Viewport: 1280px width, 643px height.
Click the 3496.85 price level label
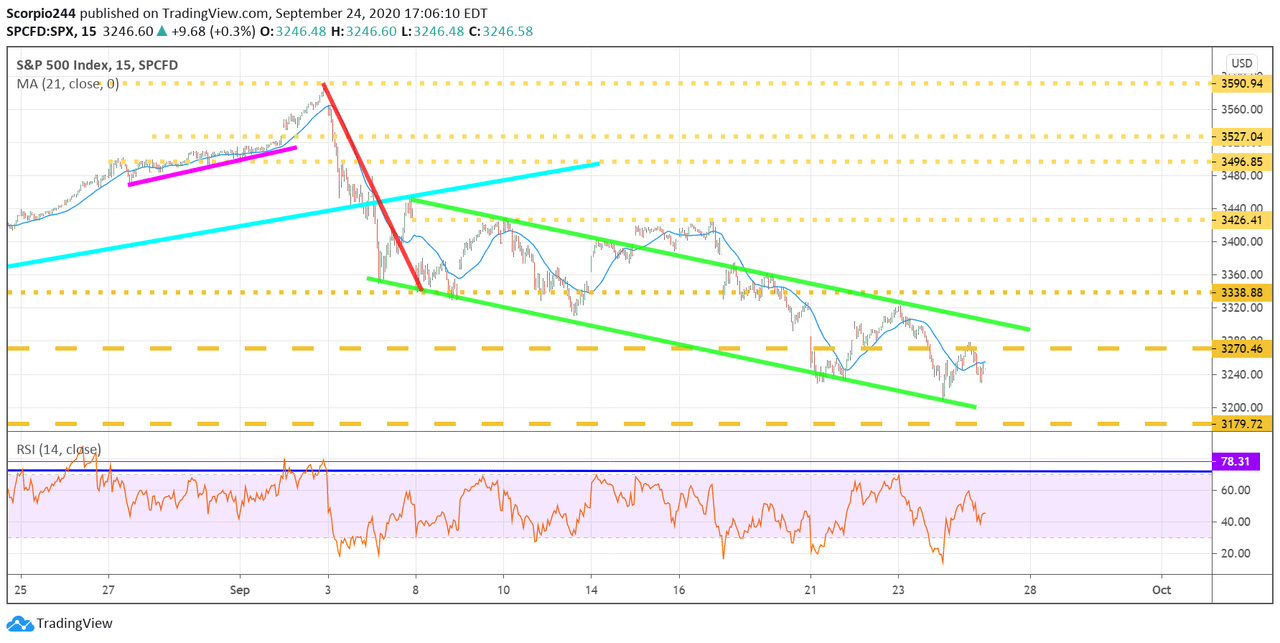[1243, 161]
